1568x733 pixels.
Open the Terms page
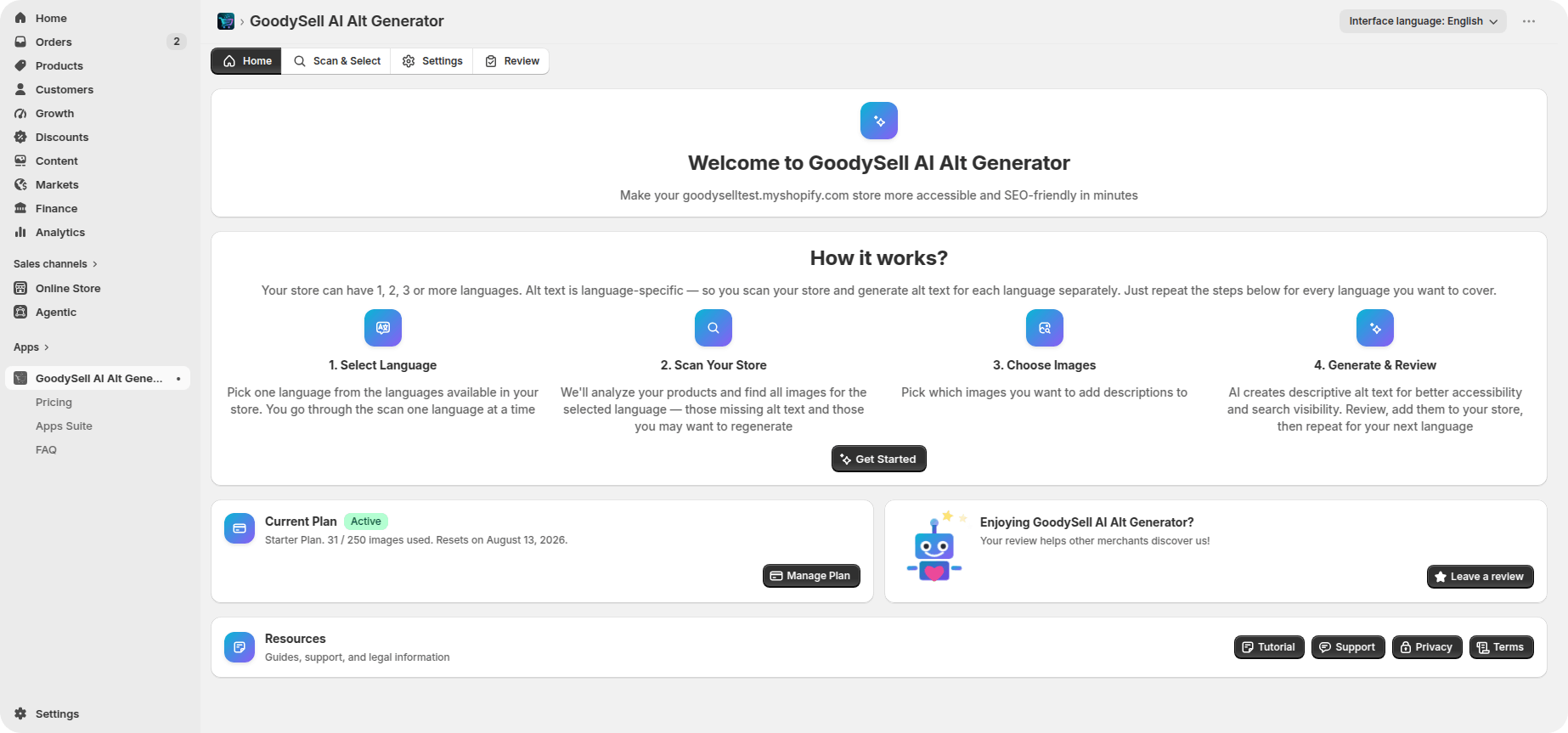tap(1502, 647)
